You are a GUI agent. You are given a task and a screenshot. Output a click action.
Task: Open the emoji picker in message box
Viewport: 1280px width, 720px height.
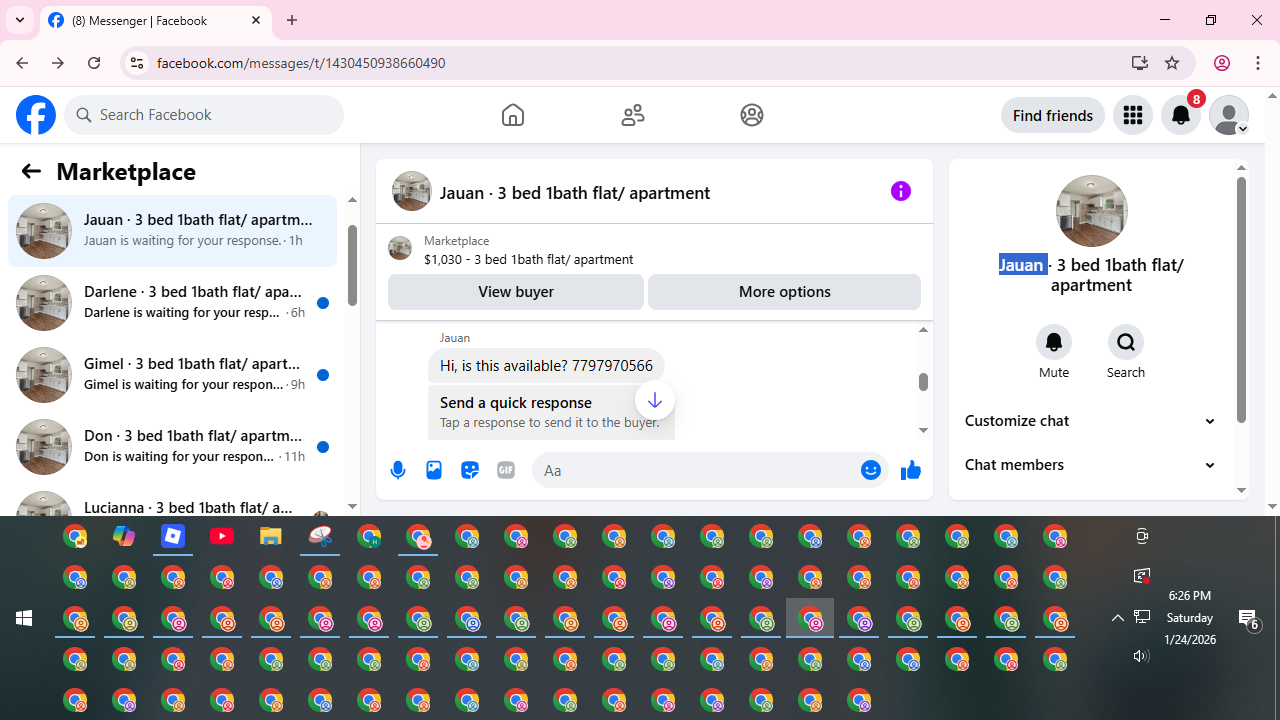[871, 470]
